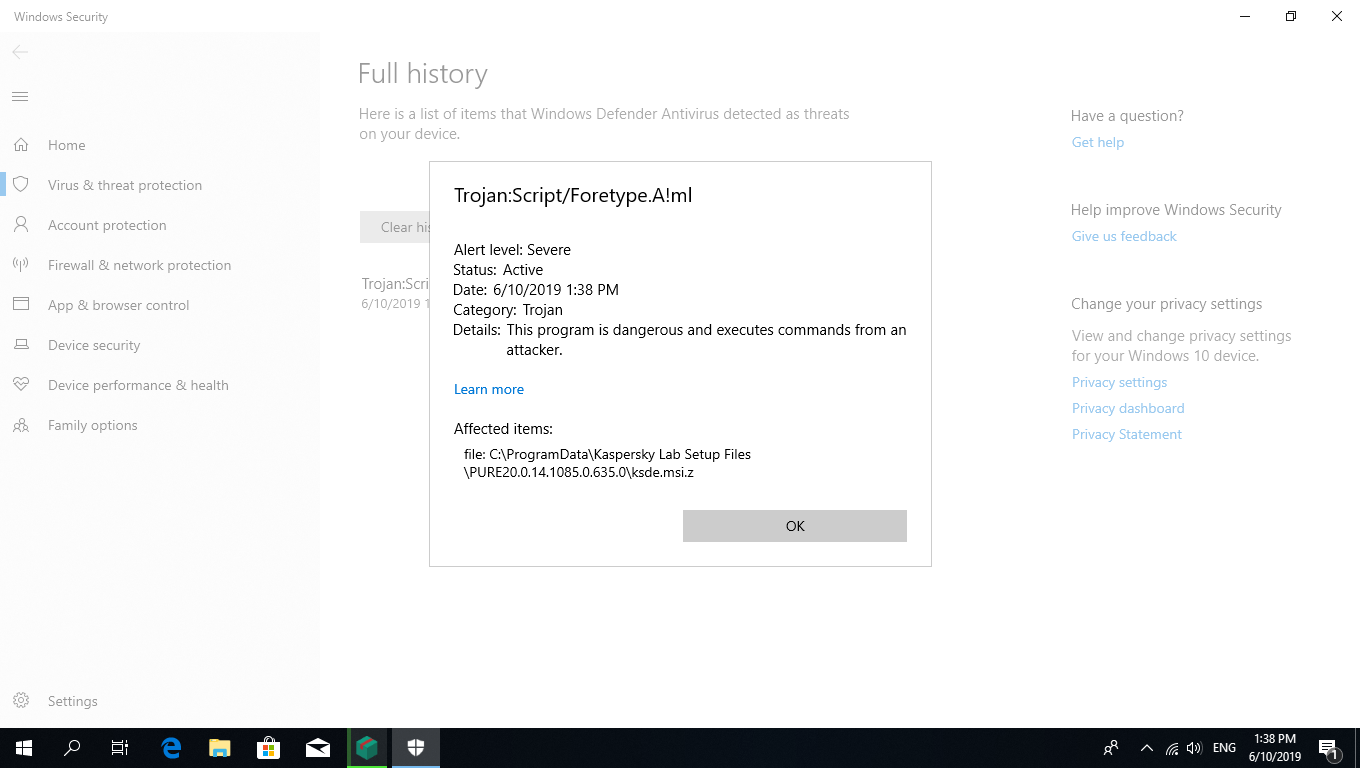This screenshot has width=1360, height=768.
Task: Open App & browser control section
Action: pyautogui.click(x=118, y=305)
